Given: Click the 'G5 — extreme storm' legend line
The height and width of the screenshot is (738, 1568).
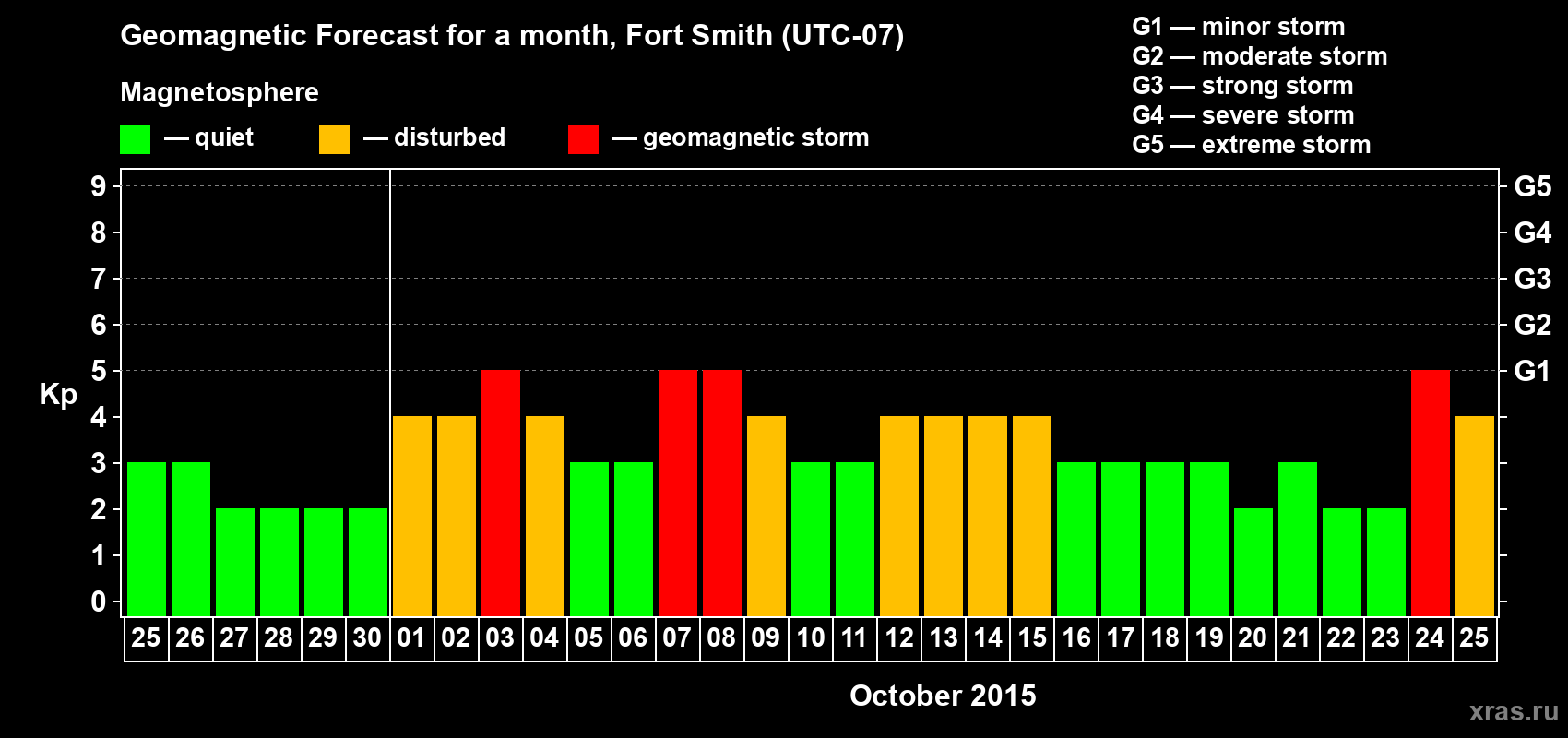Looking at the screenshot, I should pyautogui.click(x=1251, y=145).
